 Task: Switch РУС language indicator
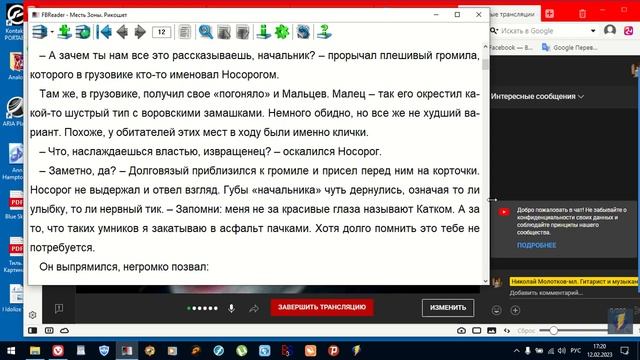[x=576, y=350]
